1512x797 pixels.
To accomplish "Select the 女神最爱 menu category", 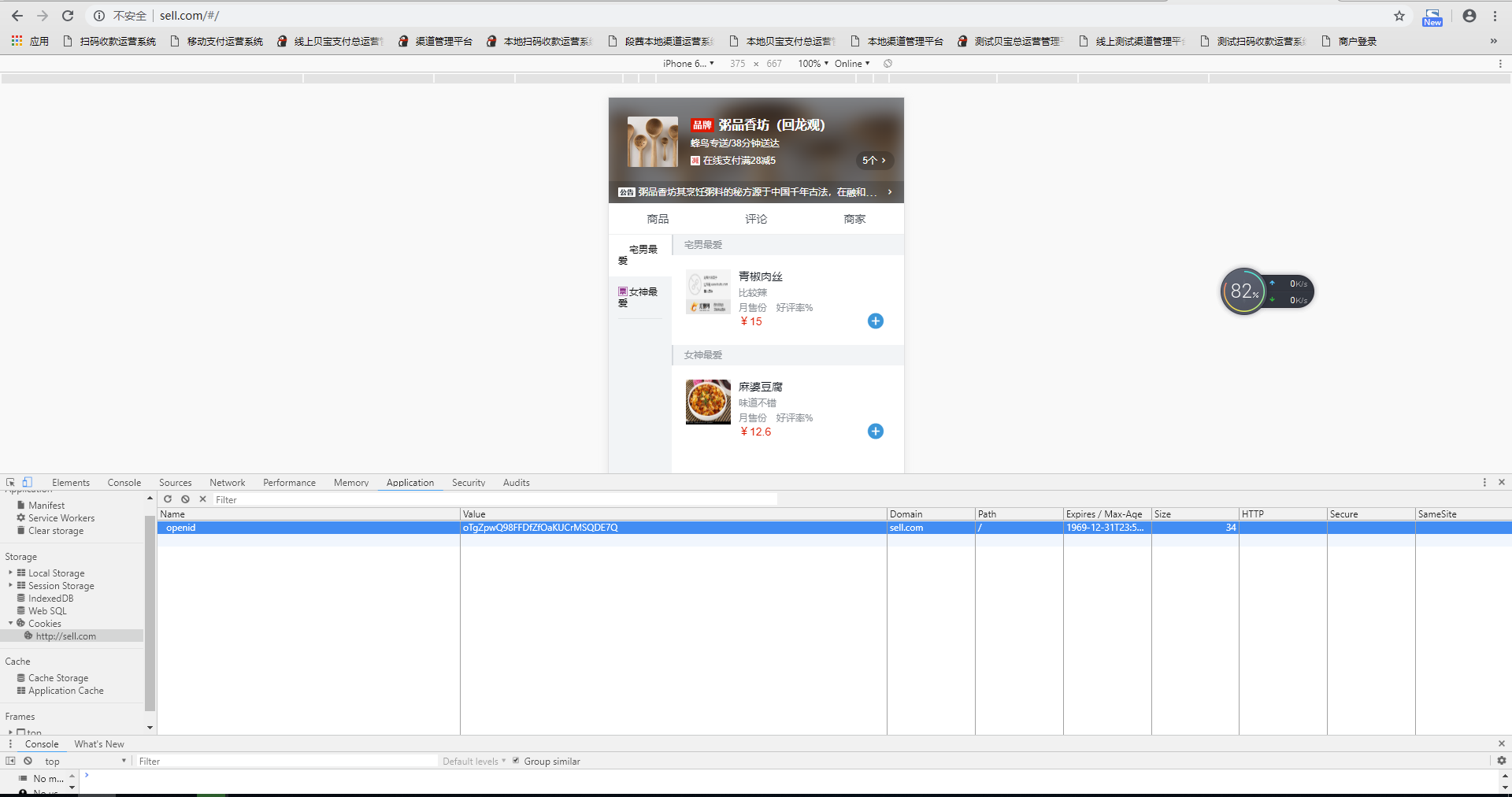I will (x=640, y=298).
